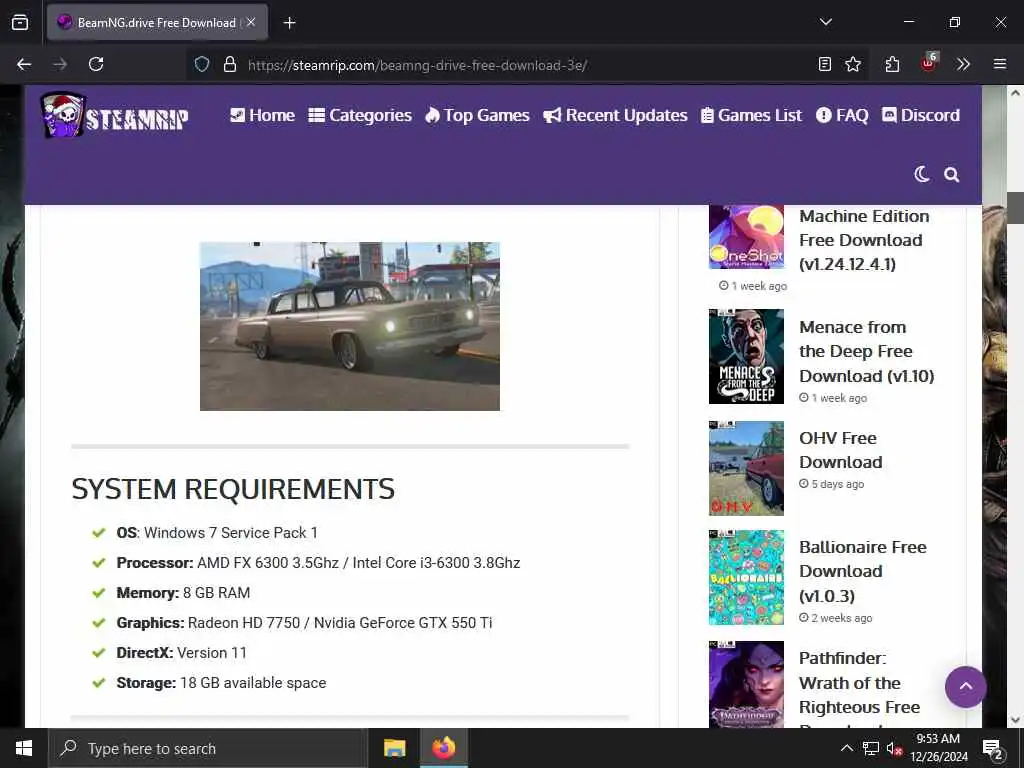The width and height of the screenshot is (1024, 768).
Task: Click the '8 GB RAM' memory text
Action: tap(216, 593)
